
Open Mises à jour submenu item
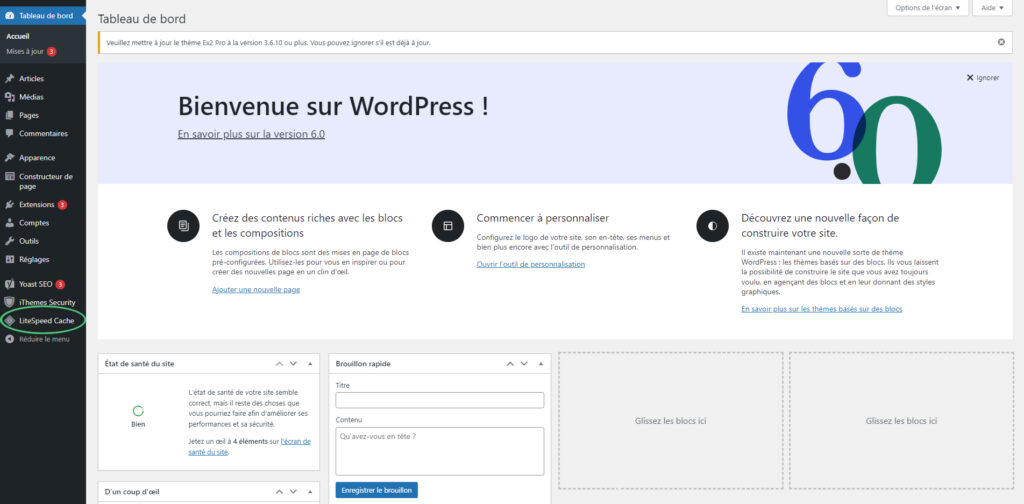(x=25, y=51)
